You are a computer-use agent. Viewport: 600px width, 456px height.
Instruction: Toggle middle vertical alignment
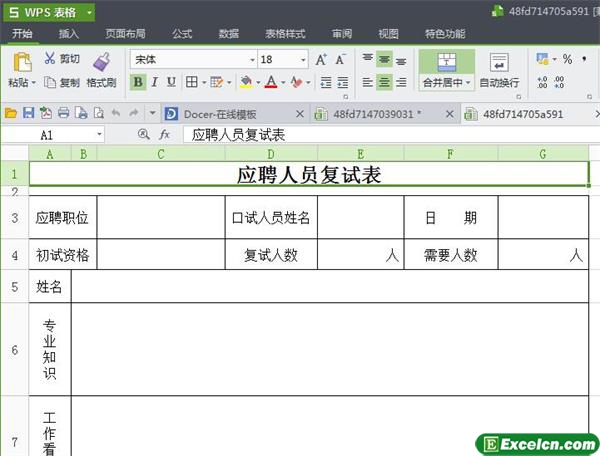(x=384, y=59)
